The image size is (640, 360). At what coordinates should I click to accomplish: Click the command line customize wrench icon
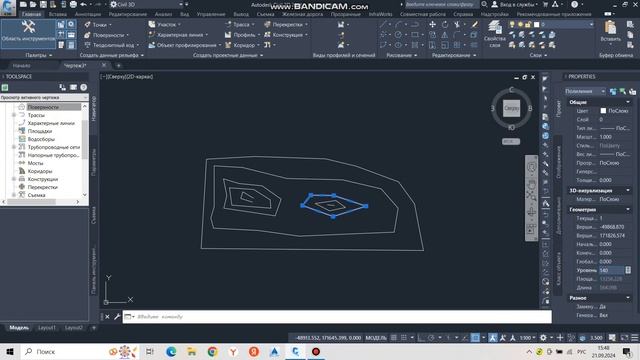pos(117,316)
